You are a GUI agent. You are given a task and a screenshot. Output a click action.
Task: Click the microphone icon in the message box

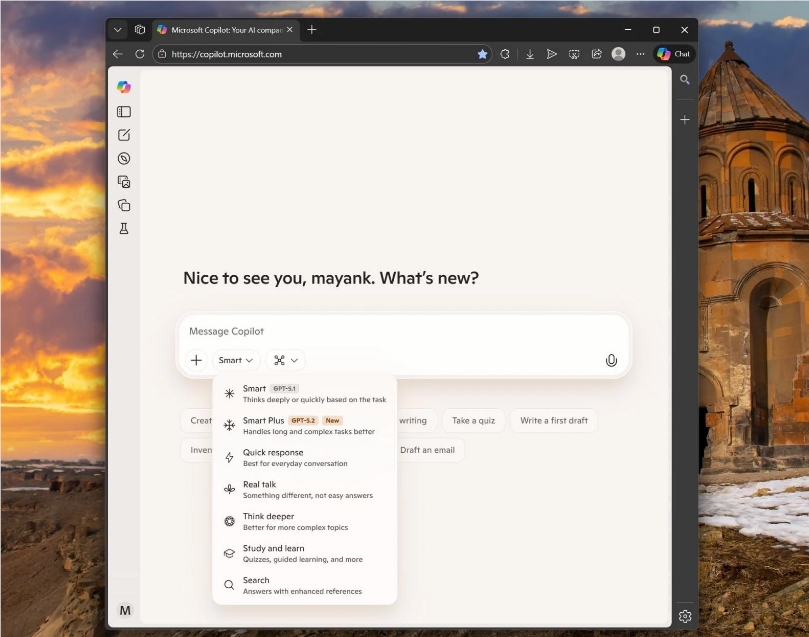(x=611, y=360)
